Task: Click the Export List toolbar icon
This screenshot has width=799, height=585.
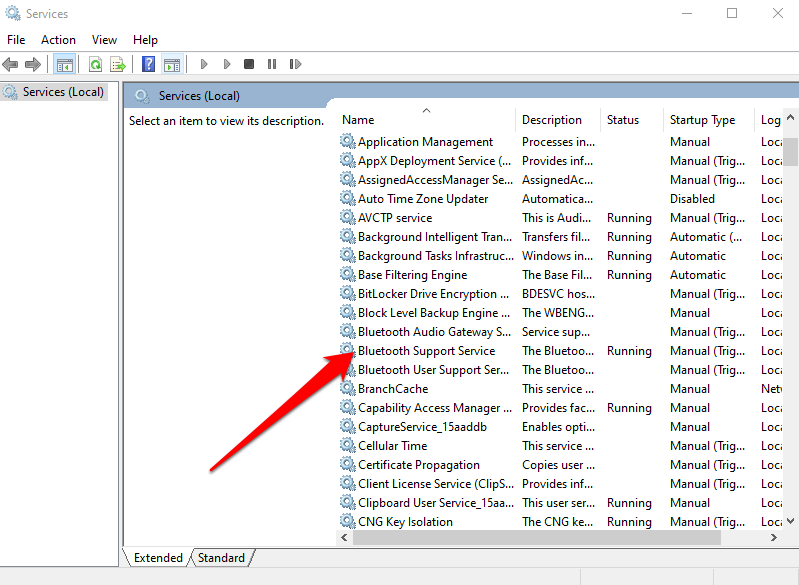Action: [118, 64]
